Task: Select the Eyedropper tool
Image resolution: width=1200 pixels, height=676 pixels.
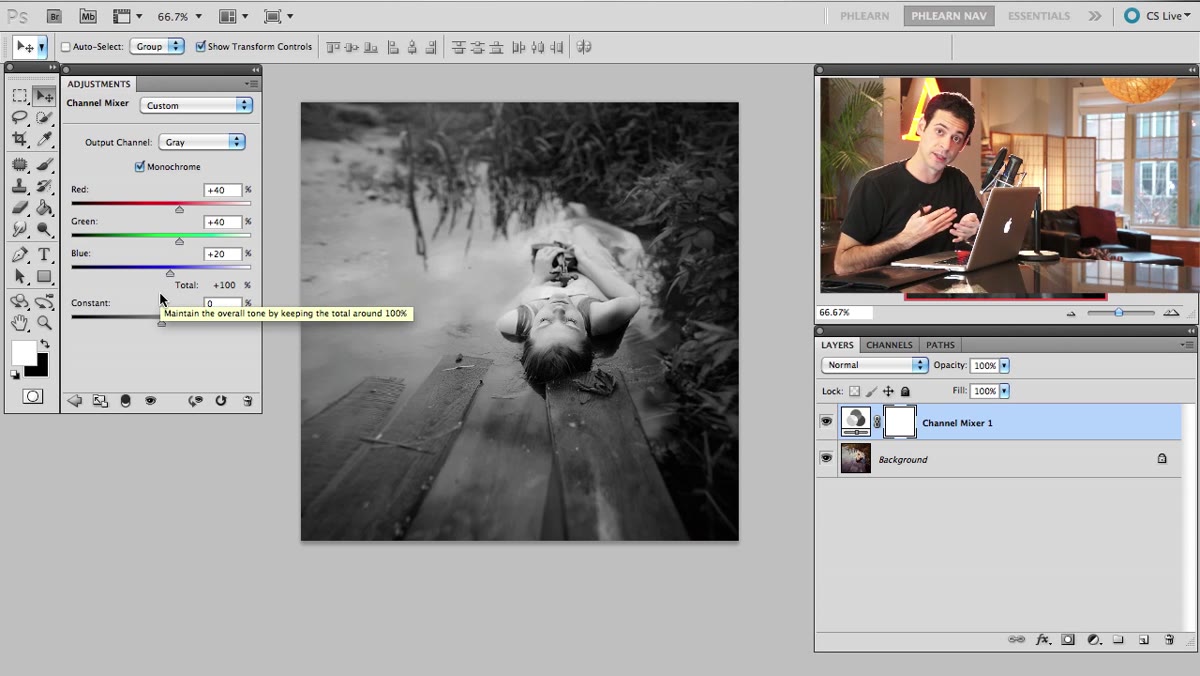Action: (44, 139)
